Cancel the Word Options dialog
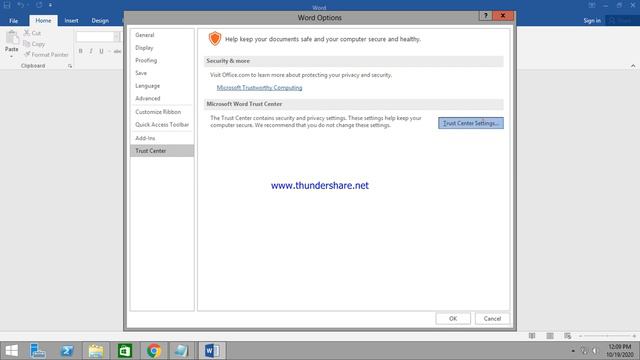This screenshot has height=360, width=640. point(492,318)
